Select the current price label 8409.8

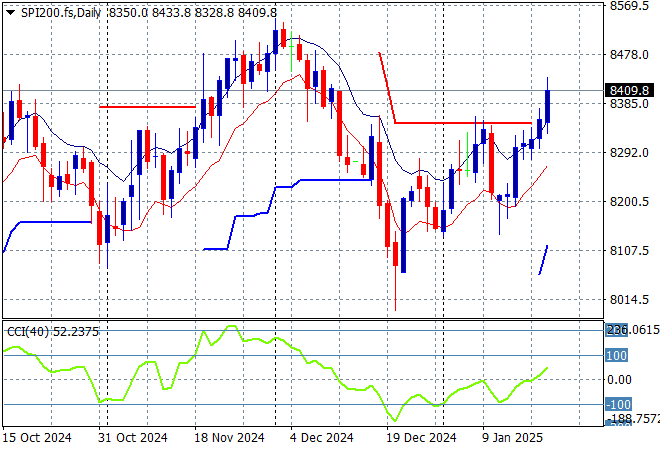(629, 91)
